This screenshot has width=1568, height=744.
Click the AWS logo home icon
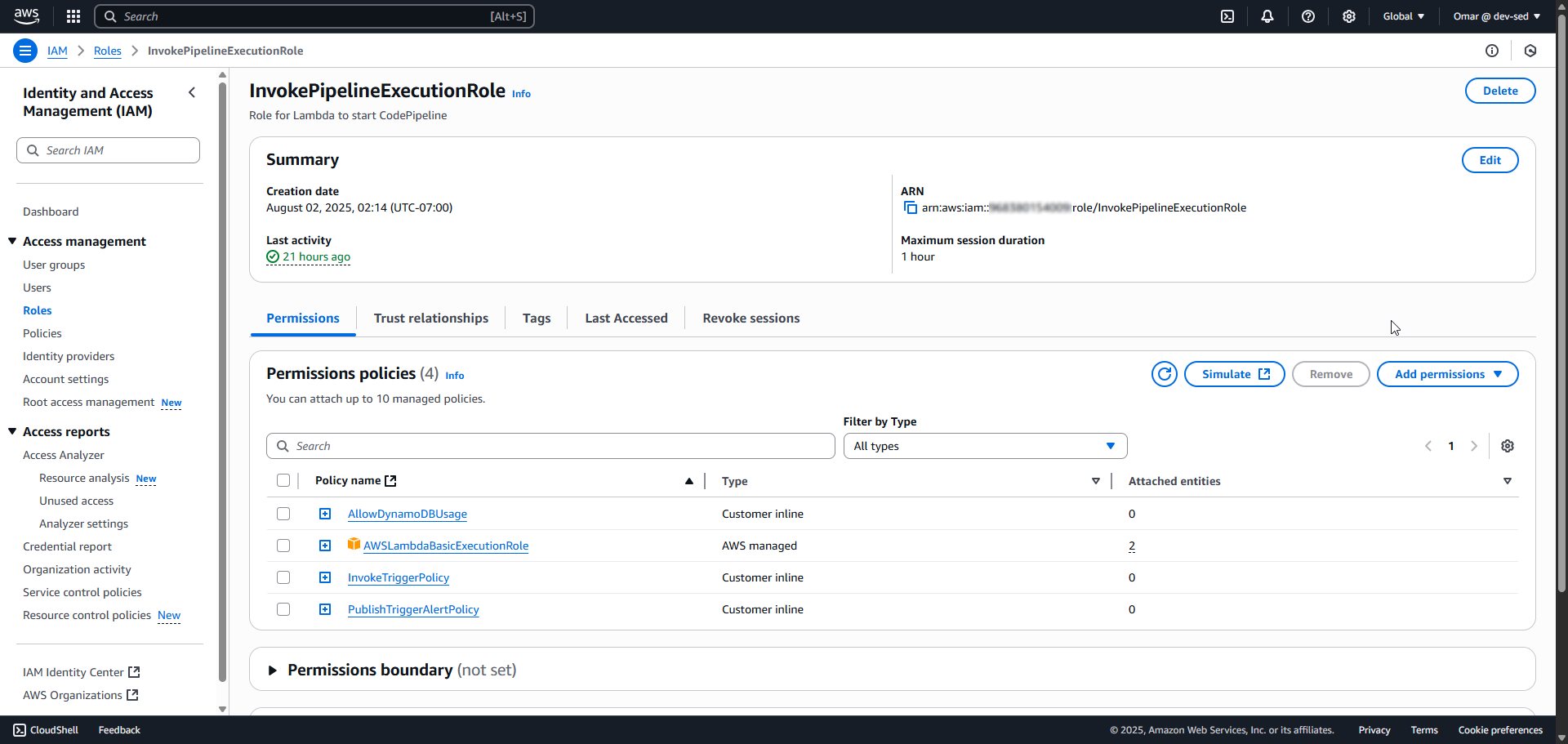(26, 16)
